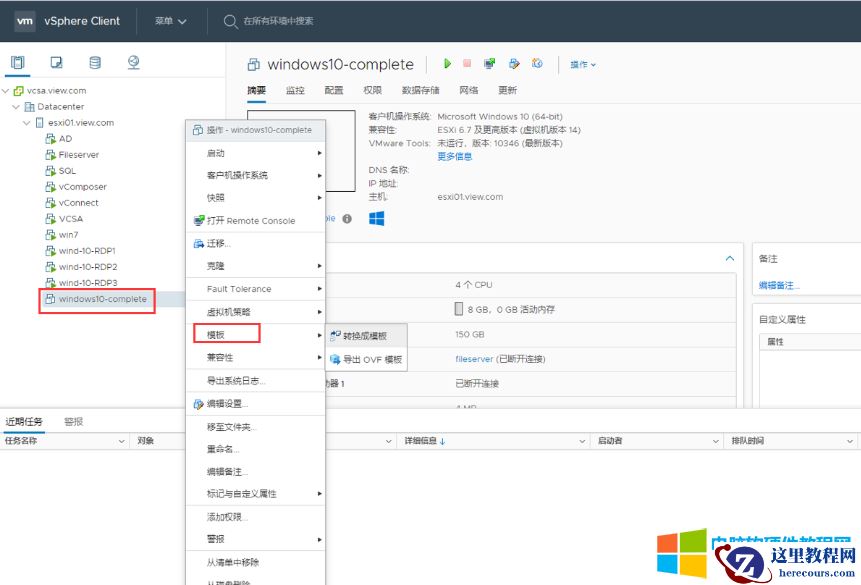Switch to the 网络 tab
The height and width of the screenshot is (585, 861).
pos(468,90)
